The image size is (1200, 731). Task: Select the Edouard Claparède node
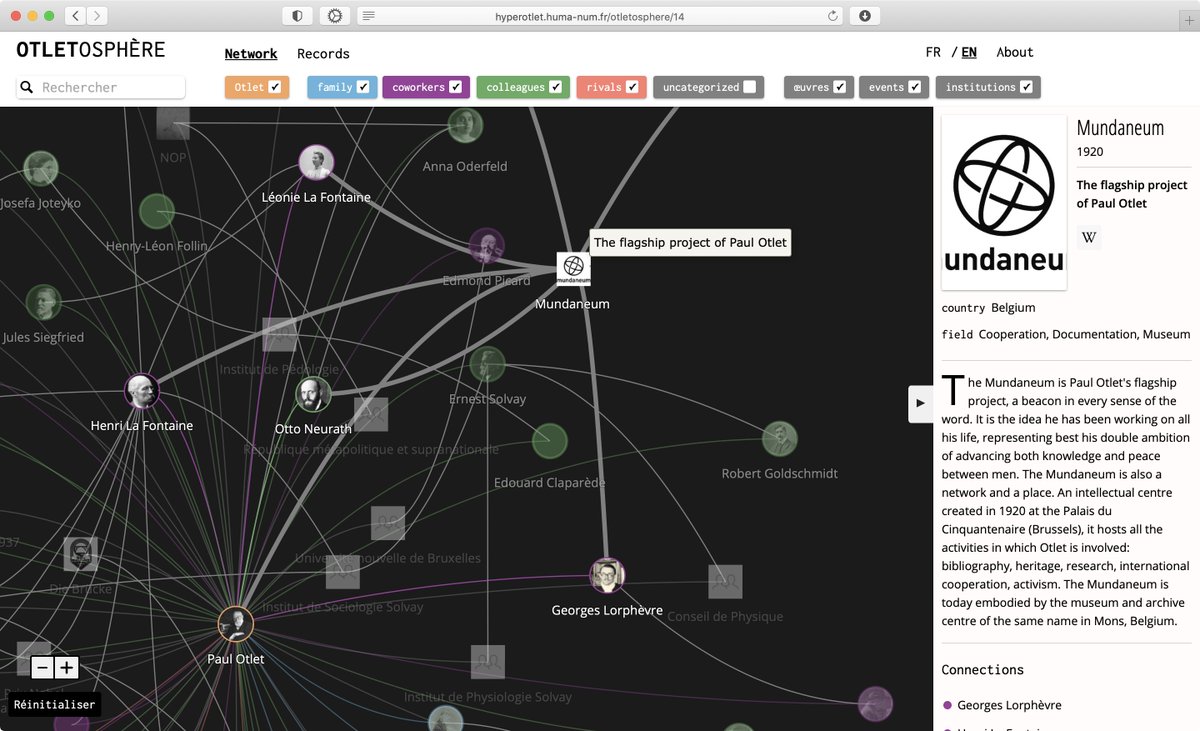point(549,441)
